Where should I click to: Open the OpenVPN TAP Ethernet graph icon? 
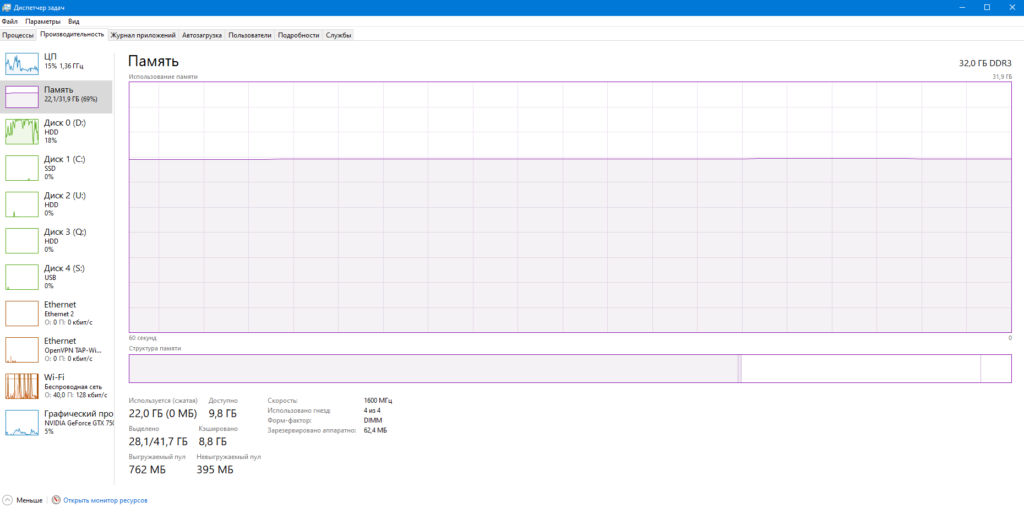[22, 350]
